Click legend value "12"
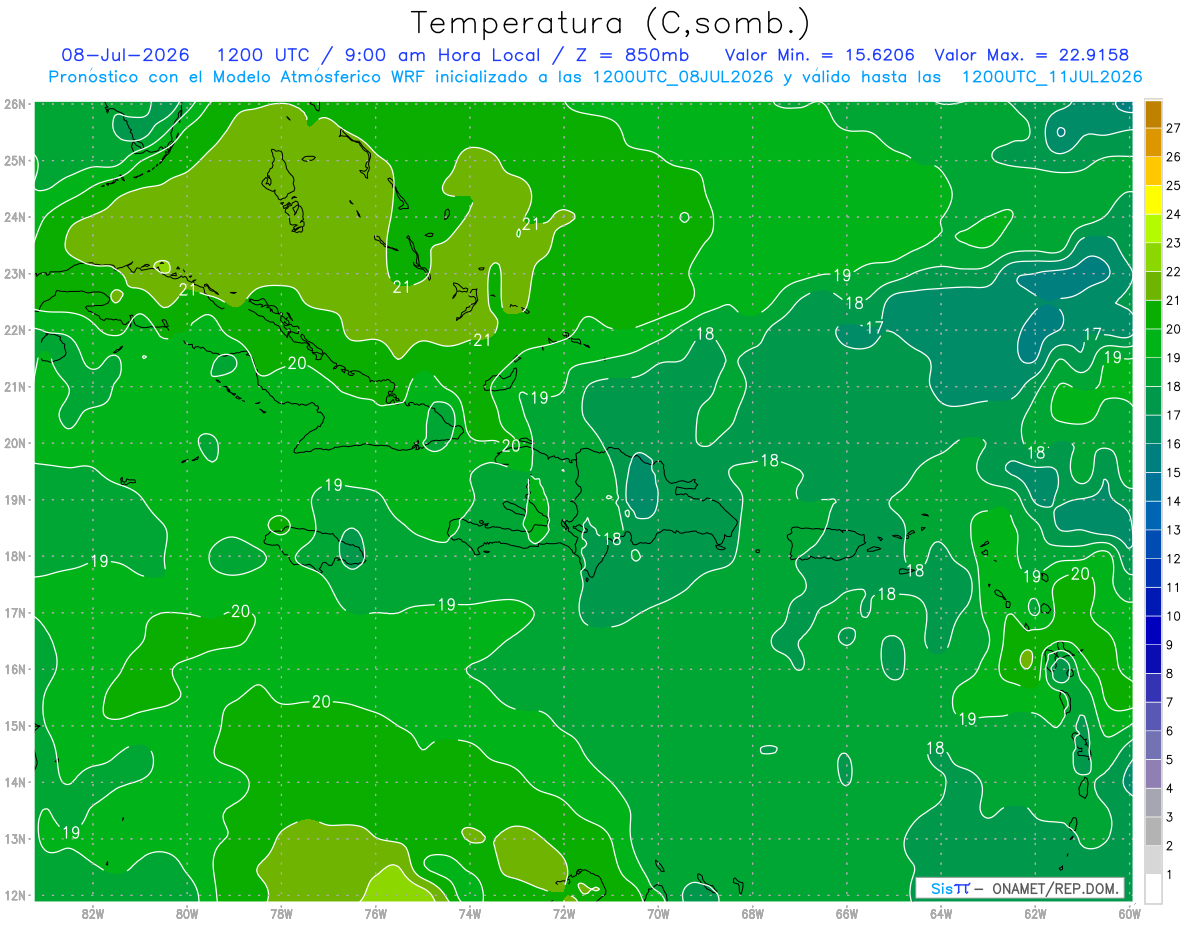This screenshot has width=1200, height=927. tap(1174, 558)
